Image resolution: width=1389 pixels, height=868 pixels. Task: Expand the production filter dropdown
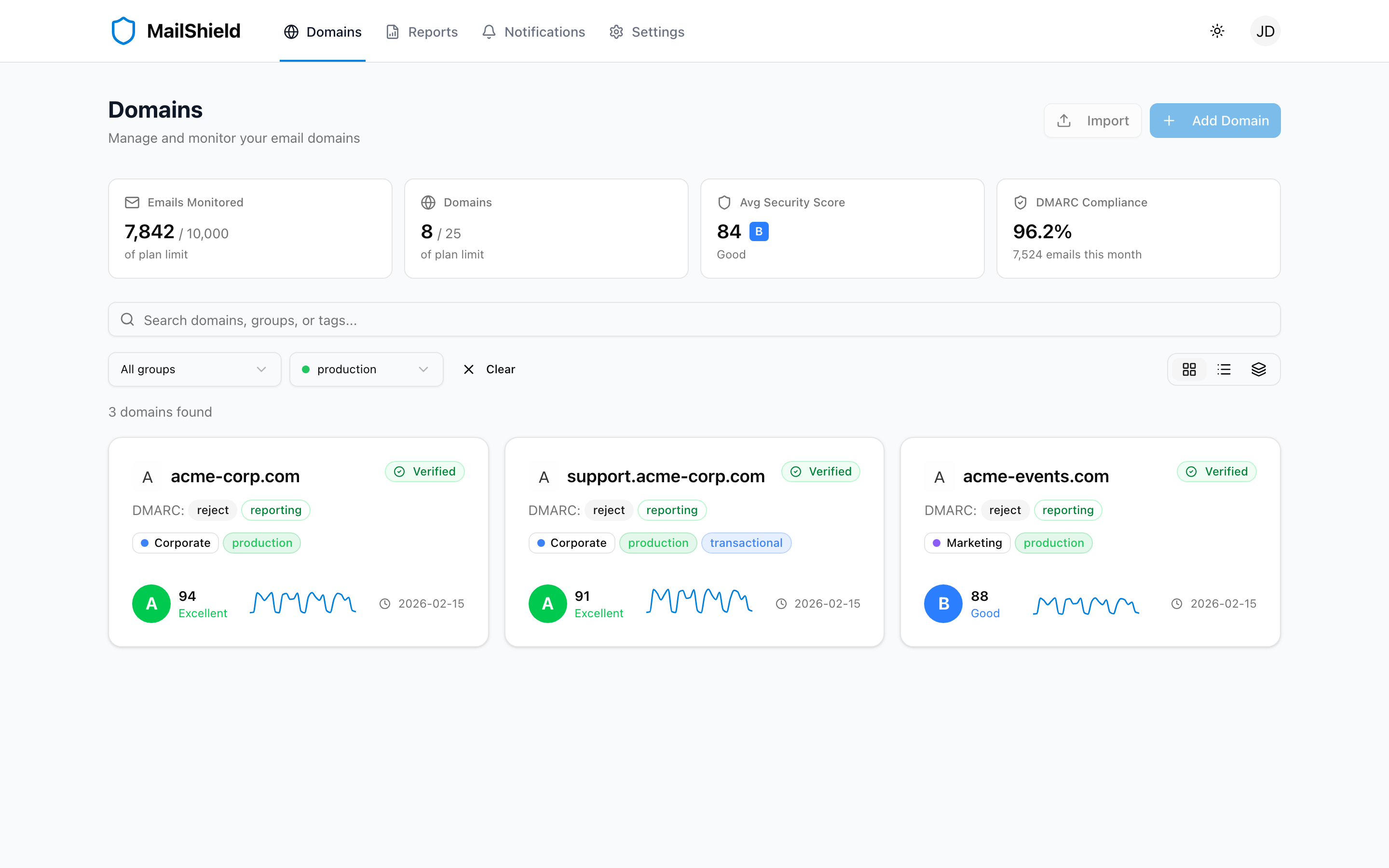pos(366,369)
